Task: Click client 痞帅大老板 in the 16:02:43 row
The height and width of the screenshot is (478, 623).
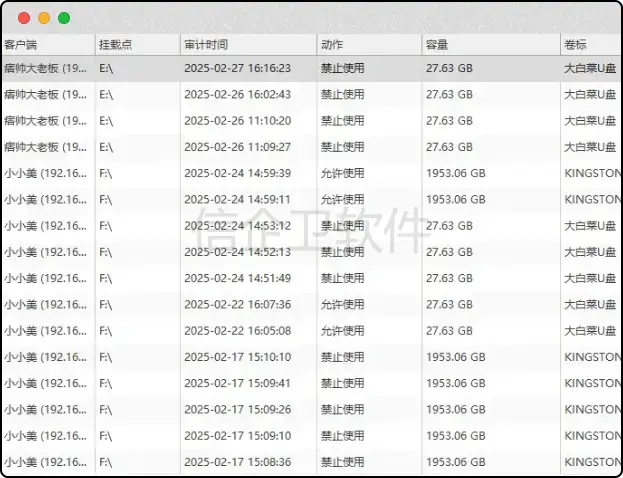Action: 46,95
